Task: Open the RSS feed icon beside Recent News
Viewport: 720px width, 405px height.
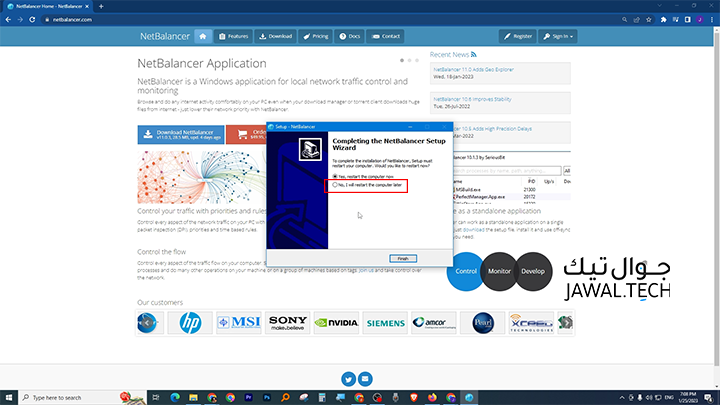Action: tap(474, 54)
